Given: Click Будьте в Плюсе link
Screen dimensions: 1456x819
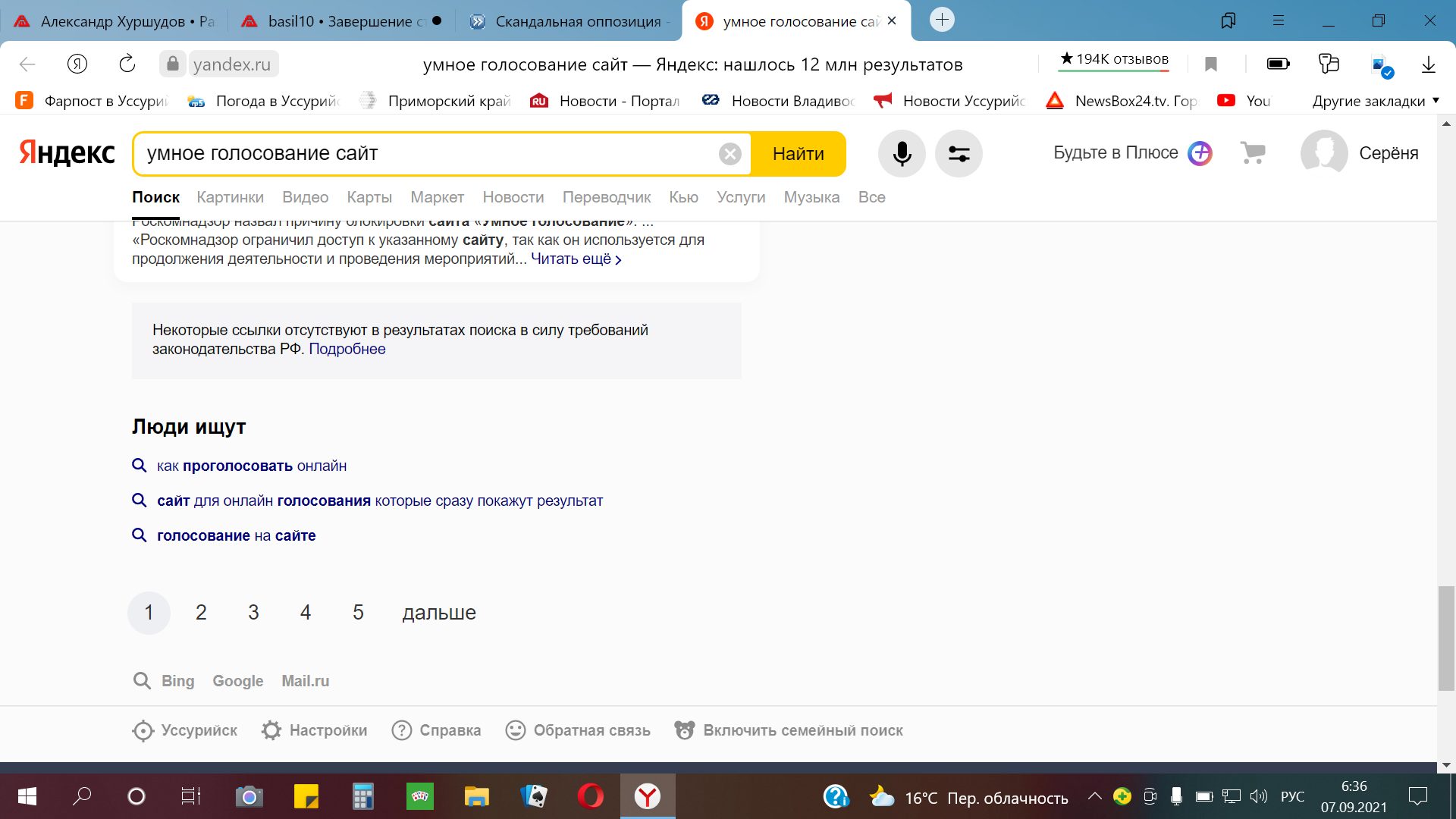Looking at the screenshot, I should [x=1116, y=153].
